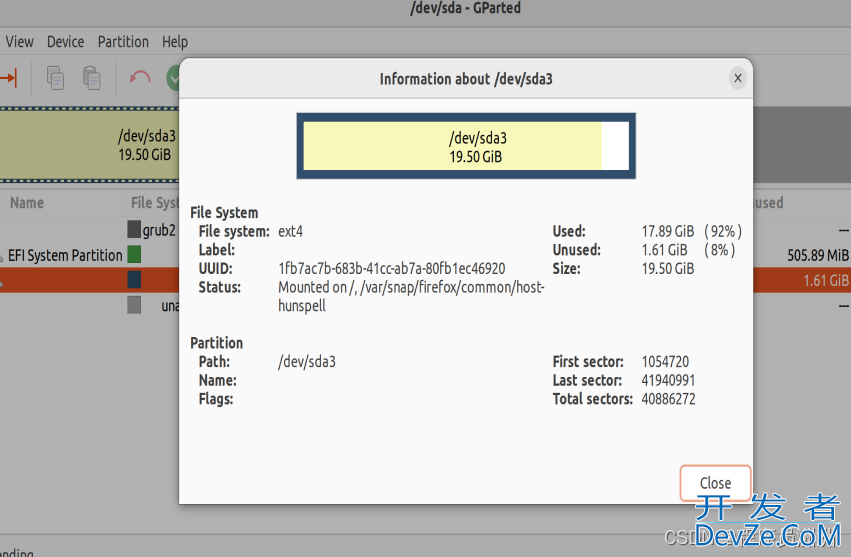Click the Close button in the dialog

[x=715, y=483]
